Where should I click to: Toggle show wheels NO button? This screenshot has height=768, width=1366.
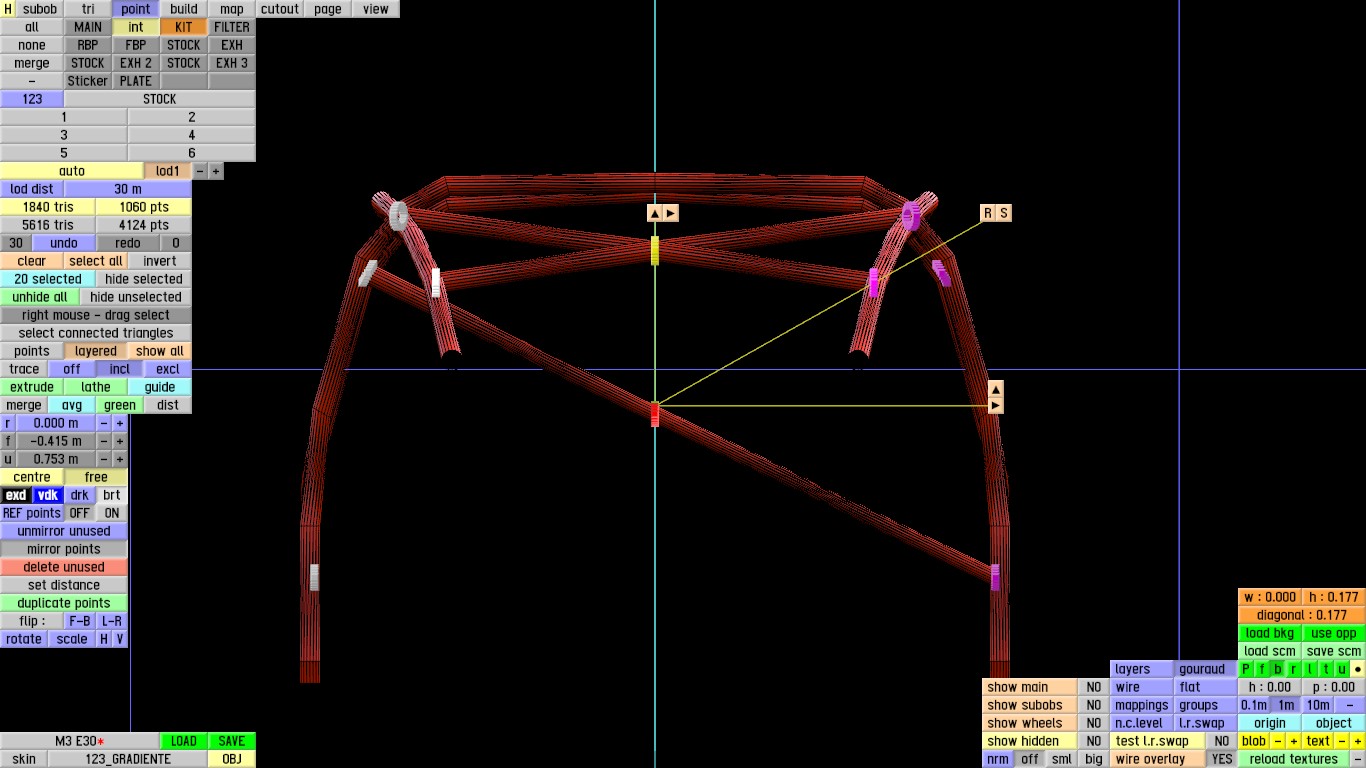click(x=1094, y=723)
